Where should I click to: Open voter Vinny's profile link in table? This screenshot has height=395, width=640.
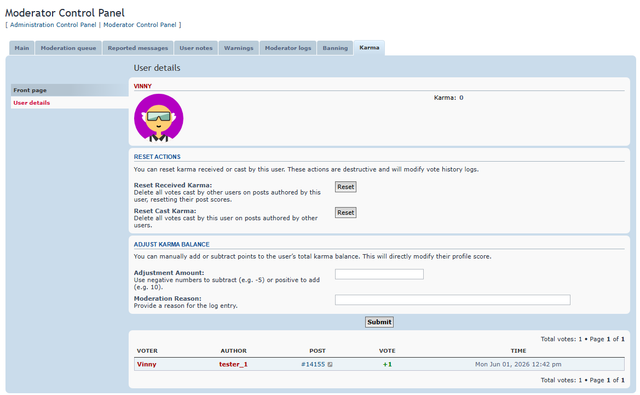pyautogui.click(x=147, y=364)
